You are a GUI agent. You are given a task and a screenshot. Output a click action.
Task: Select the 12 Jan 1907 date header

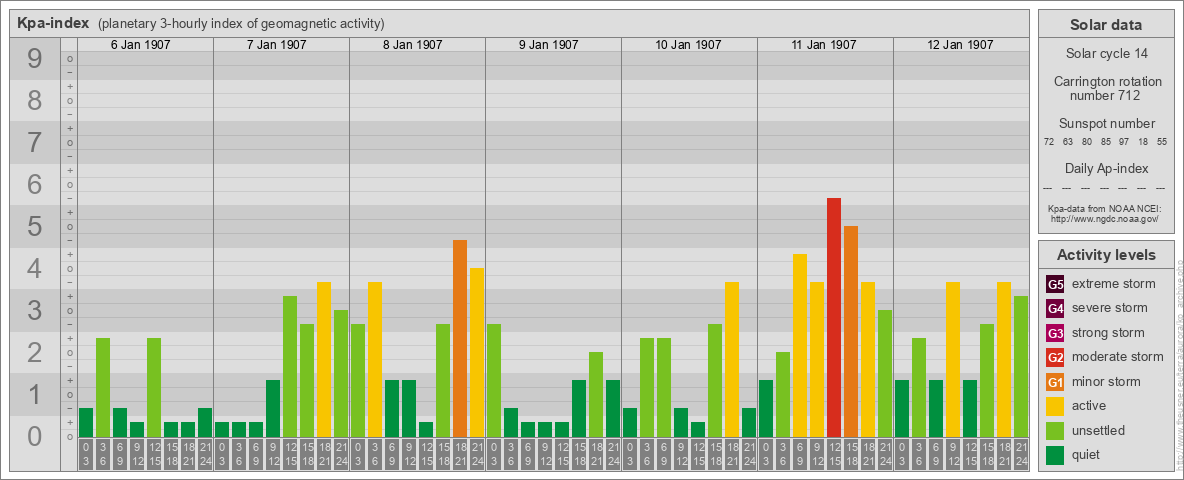[960, 45]
